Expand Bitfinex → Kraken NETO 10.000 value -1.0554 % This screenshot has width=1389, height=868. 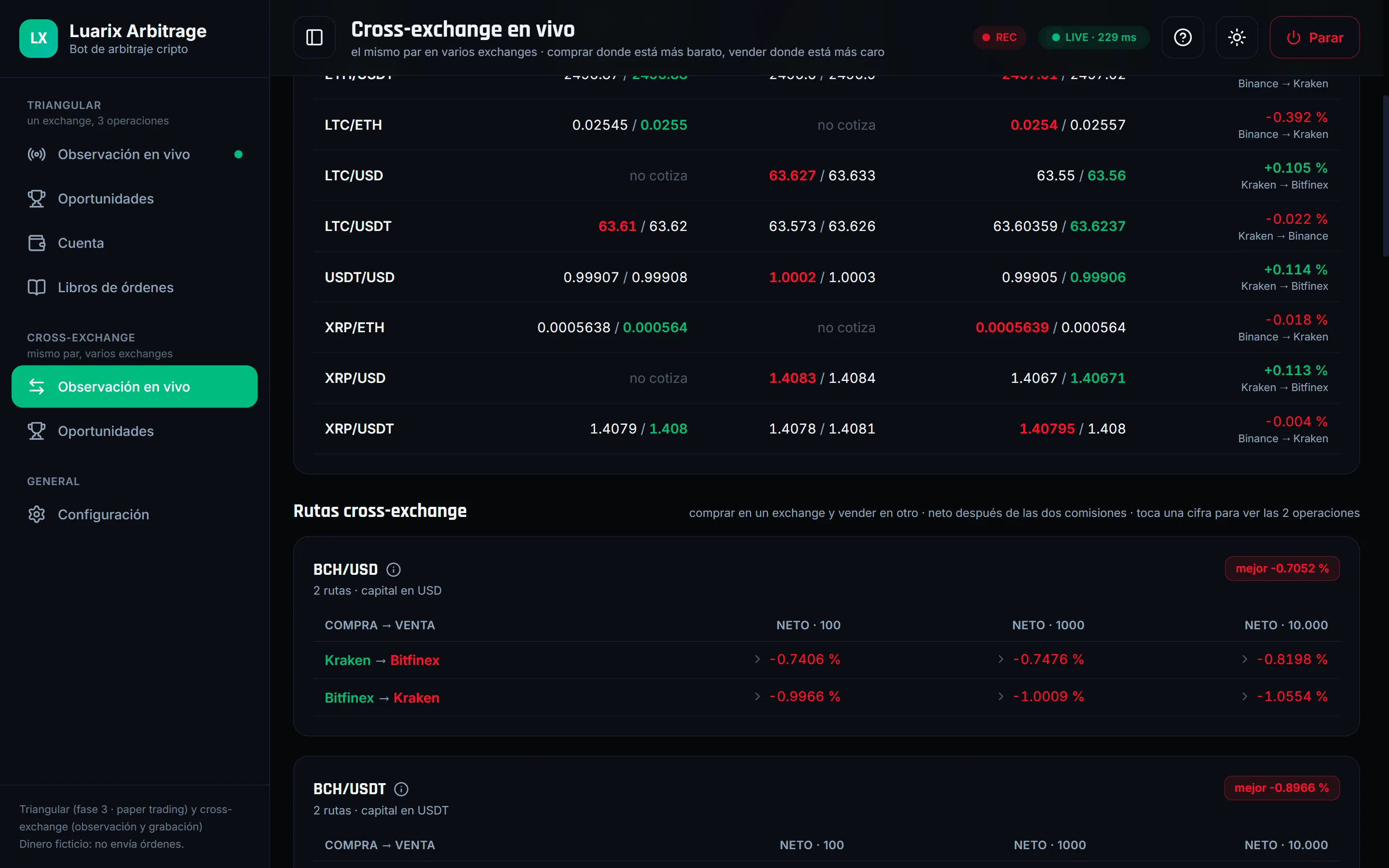[1284, 696]
